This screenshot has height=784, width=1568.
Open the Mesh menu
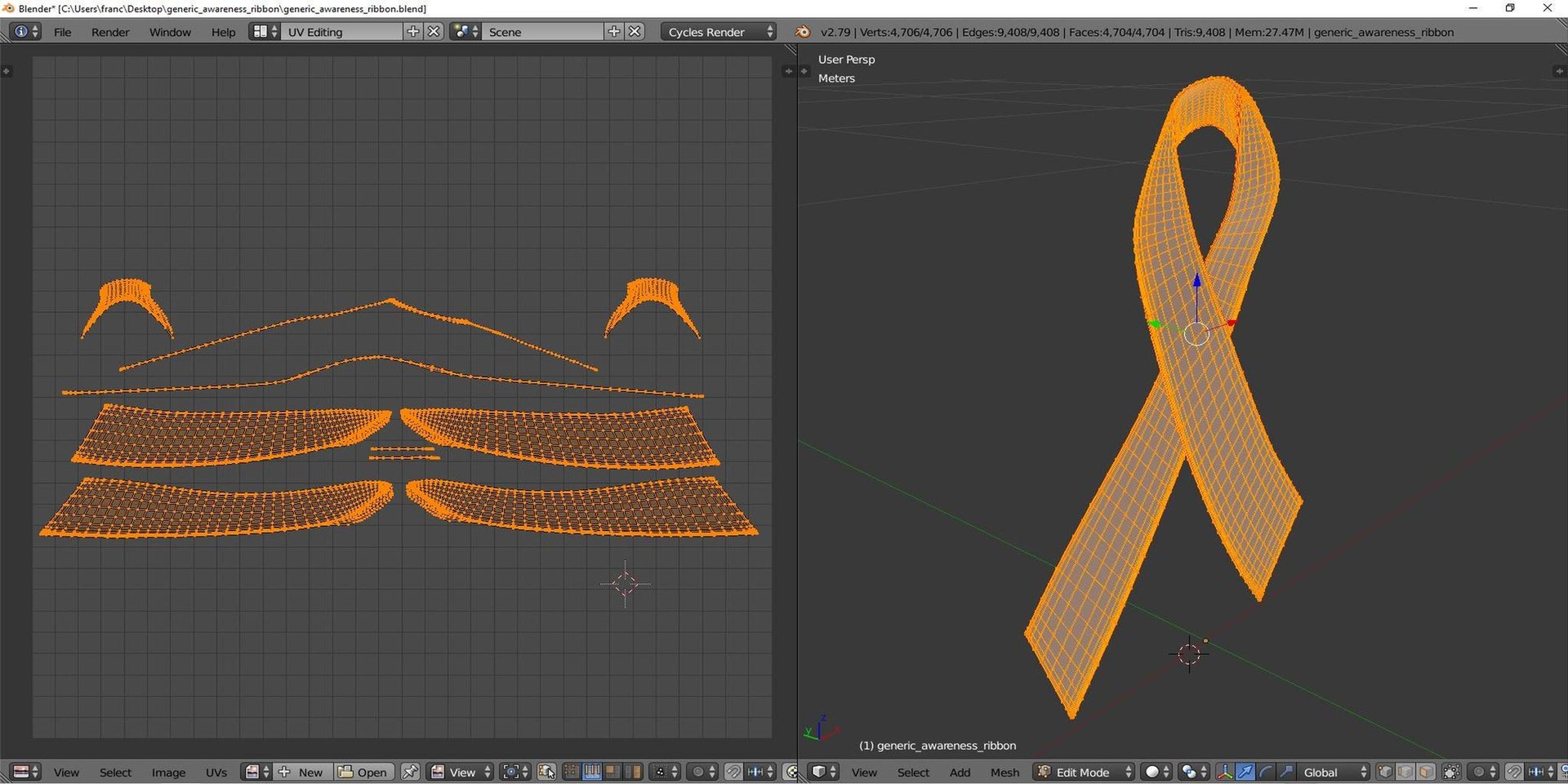coord(1004,772)
